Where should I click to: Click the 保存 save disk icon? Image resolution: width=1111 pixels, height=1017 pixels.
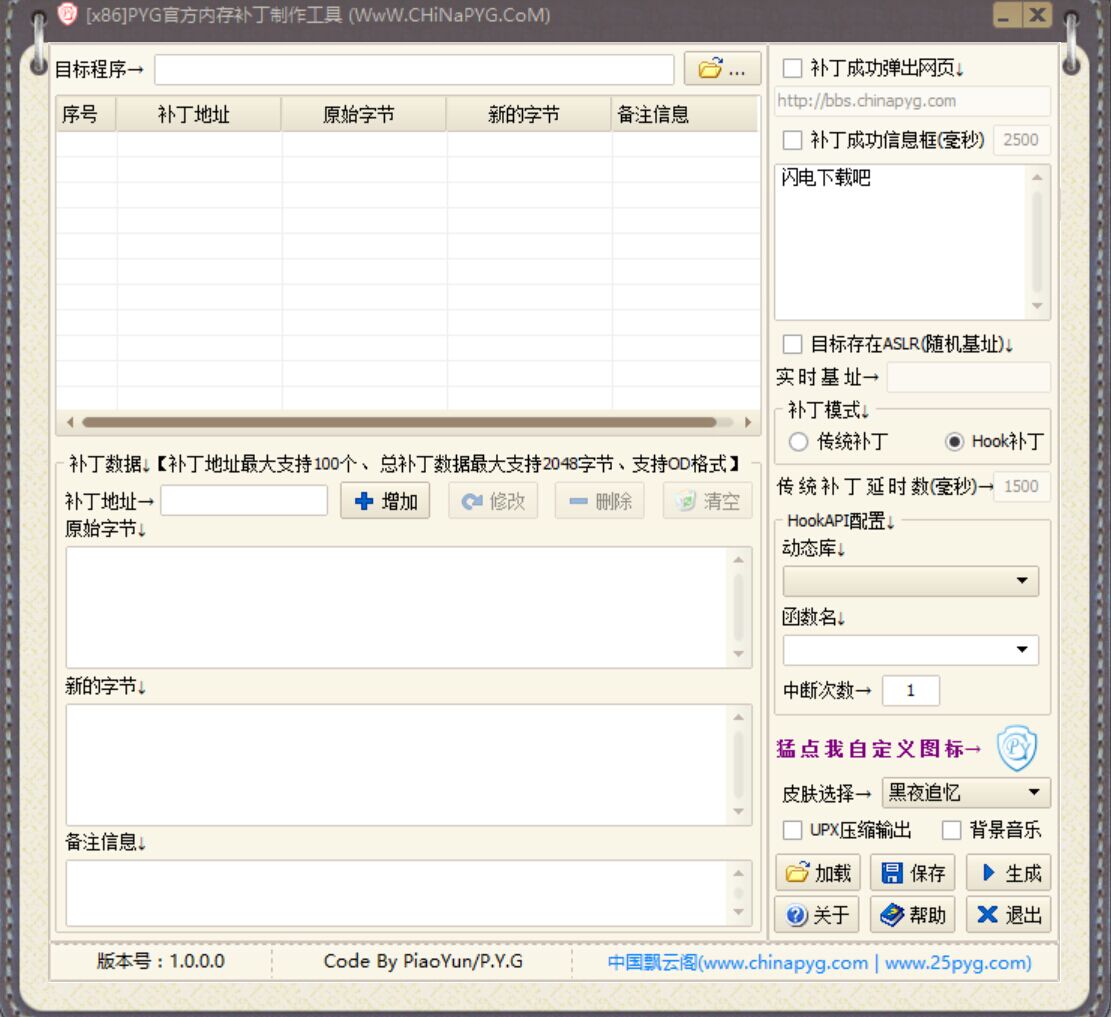click(x=893, y=873)
